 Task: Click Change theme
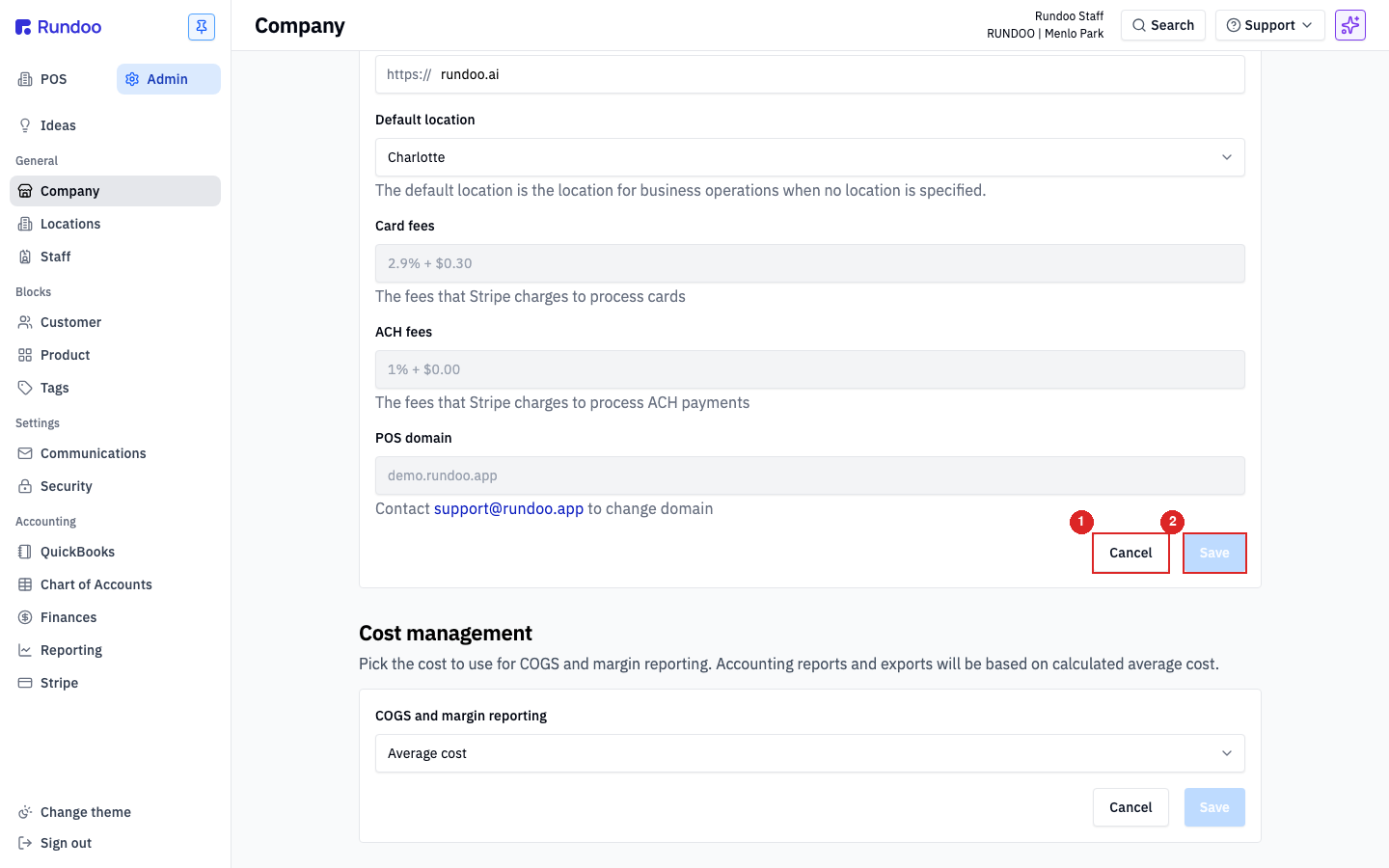tap(115, 812)
